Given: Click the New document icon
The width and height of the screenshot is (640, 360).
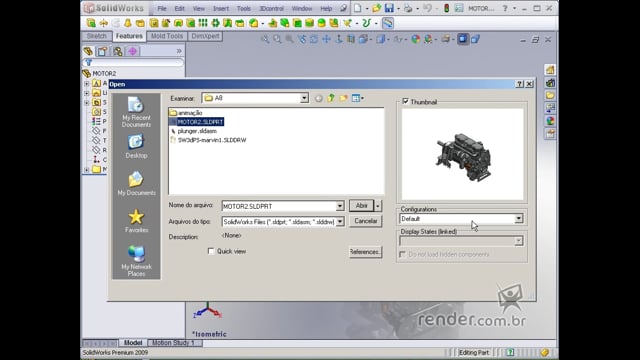Looking at the screenshot, I should (358, 8).
